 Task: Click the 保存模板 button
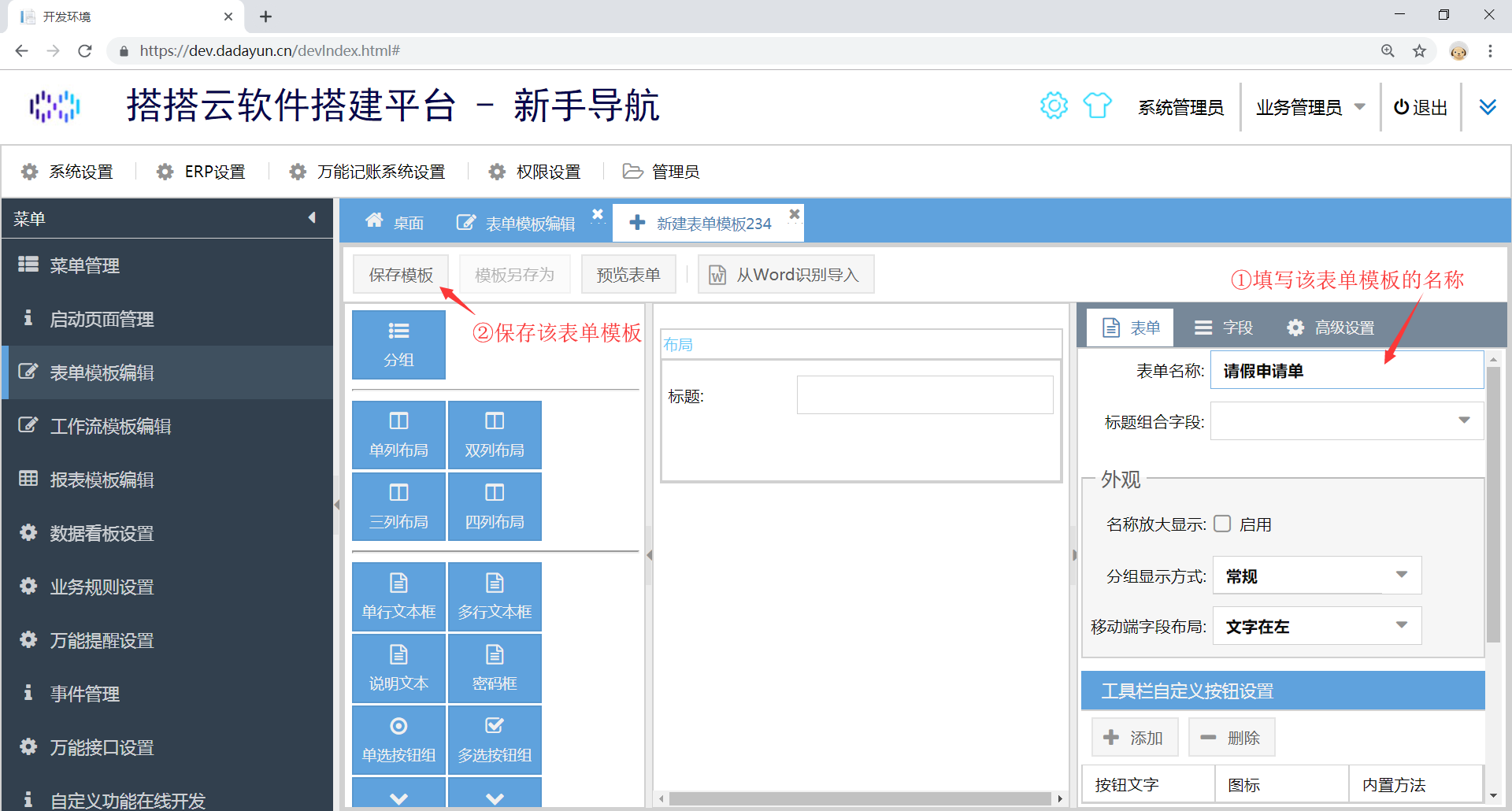401,274
